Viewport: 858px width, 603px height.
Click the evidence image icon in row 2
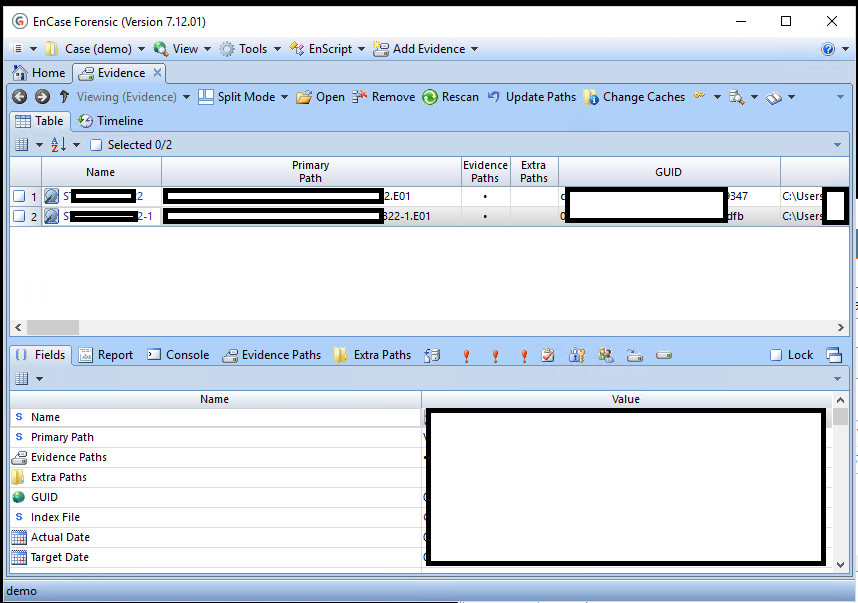tap(51, 216)
